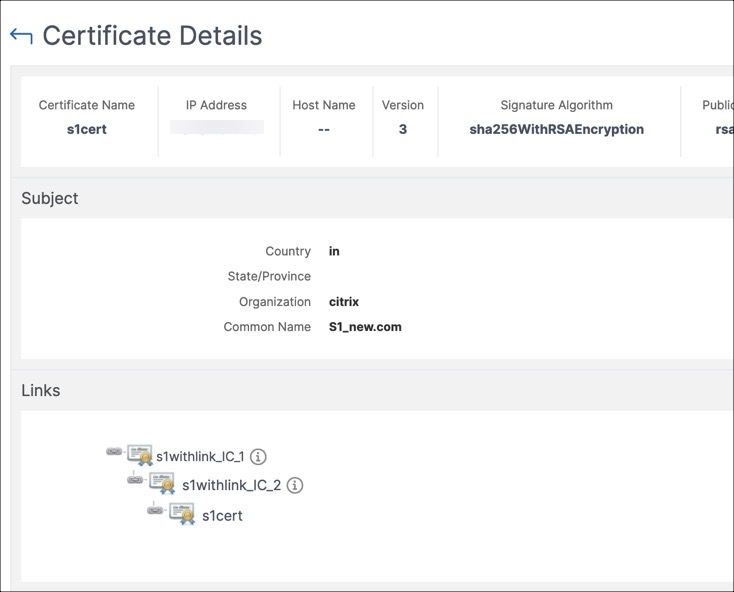Click certificate name value s1cert in summary

[x=87, y=129]
